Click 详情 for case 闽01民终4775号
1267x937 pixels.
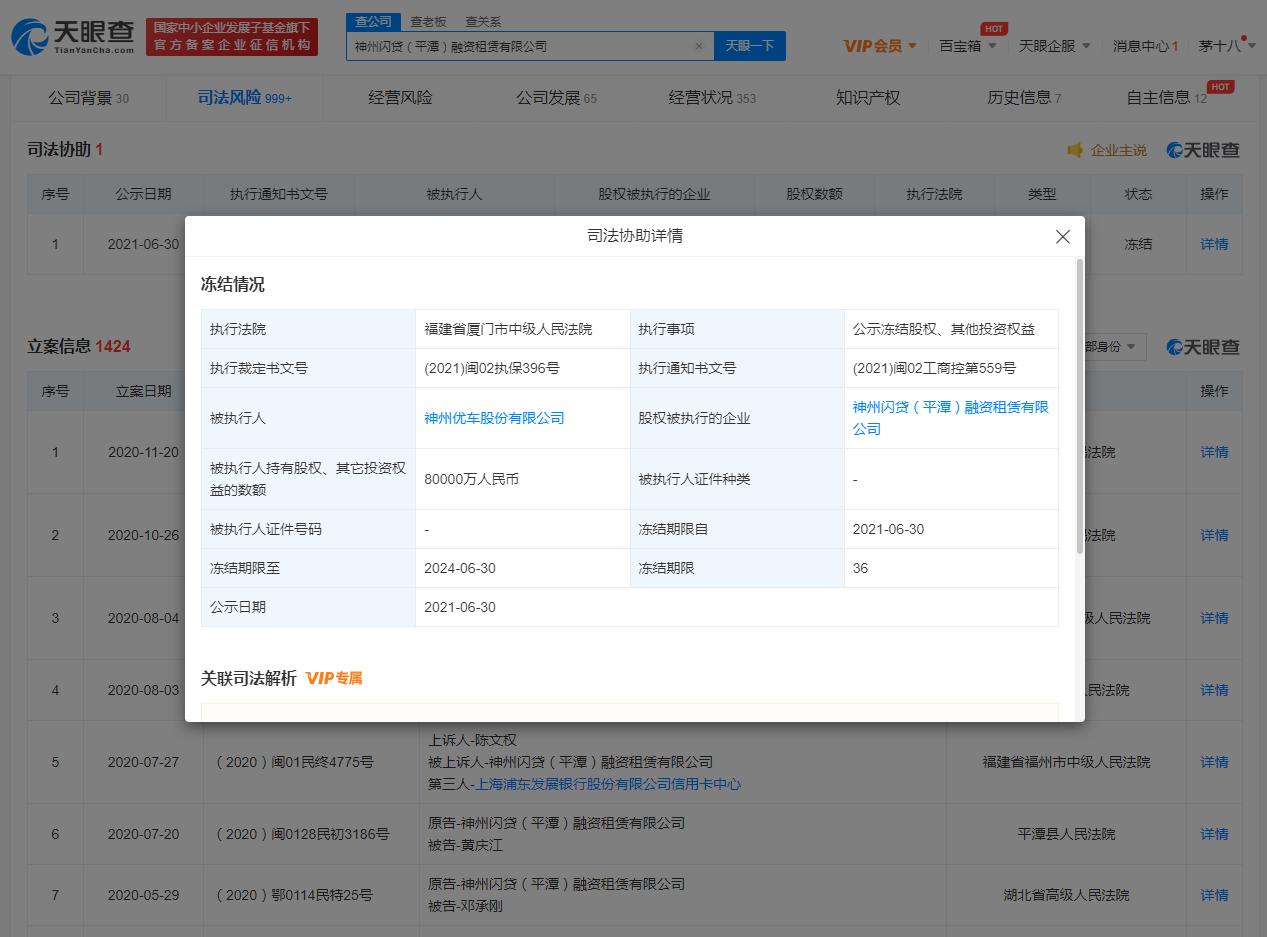pos(1213,762)
